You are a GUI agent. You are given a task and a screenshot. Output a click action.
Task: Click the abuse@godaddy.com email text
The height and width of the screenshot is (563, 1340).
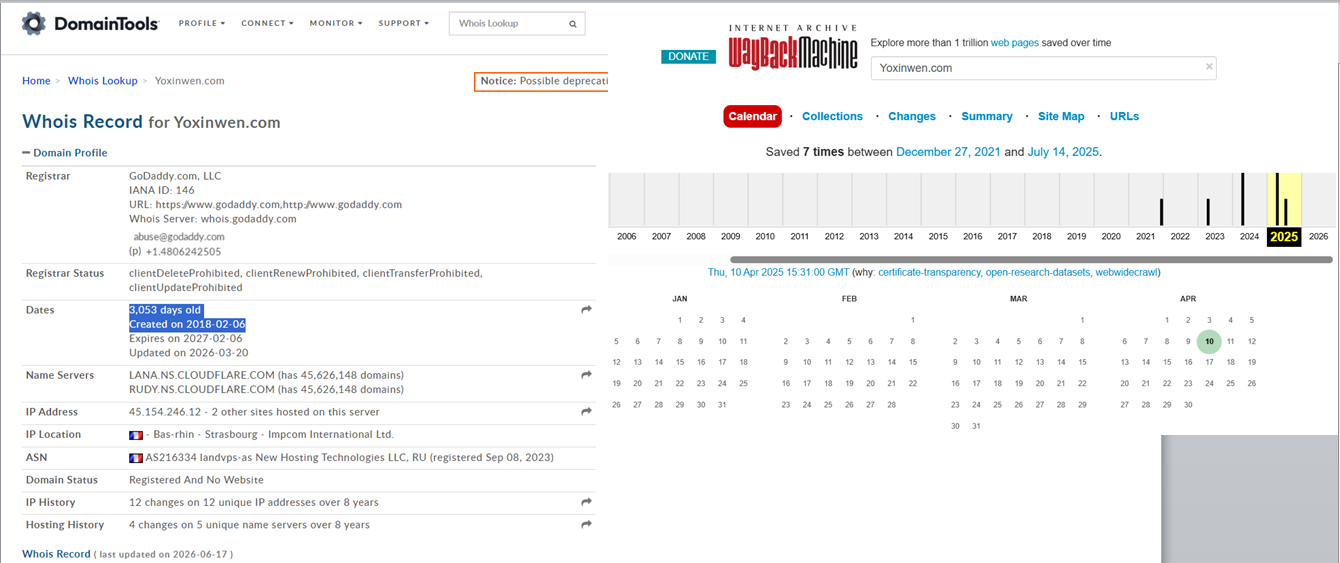click(x=179, y=236)
